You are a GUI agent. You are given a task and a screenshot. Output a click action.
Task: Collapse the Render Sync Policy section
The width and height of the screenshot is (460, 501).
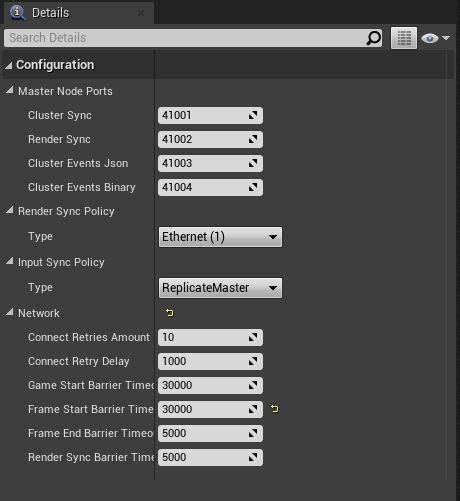pyautogui.click(x=9, y=210)
